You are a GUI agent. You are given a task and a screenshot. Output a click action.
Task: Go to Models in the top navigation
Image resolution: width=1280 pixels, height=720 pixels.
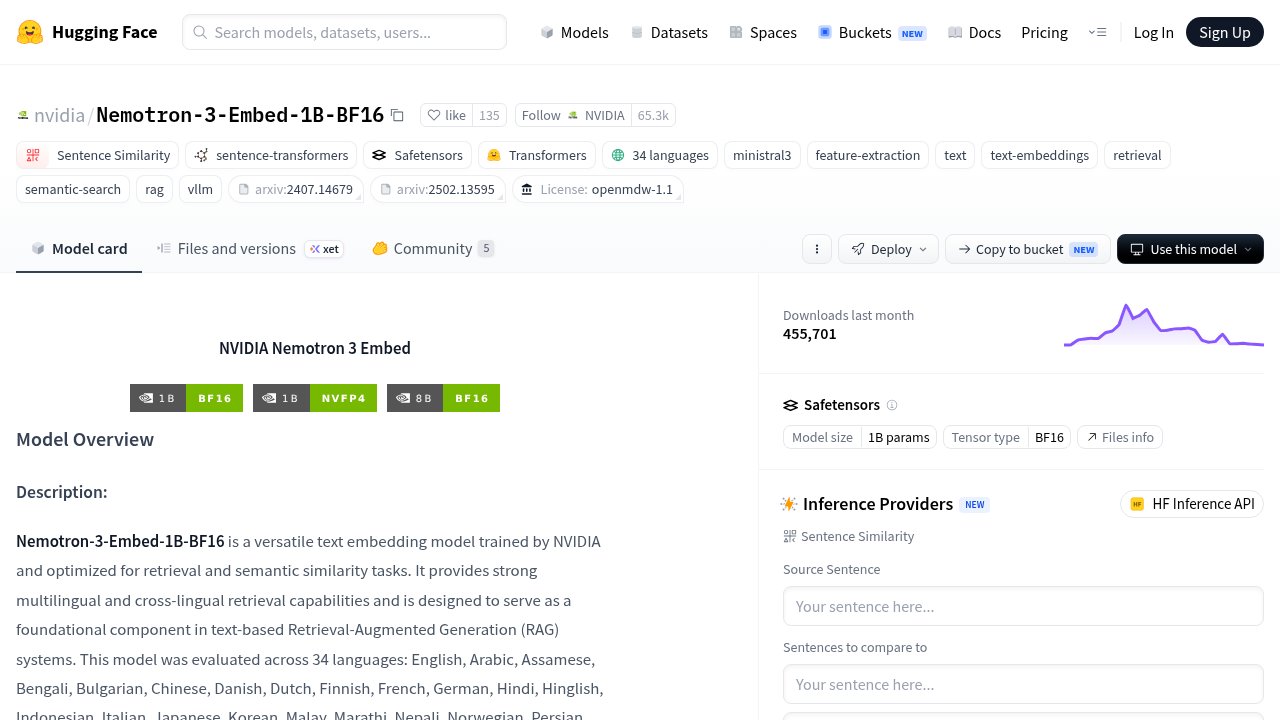[574, 32]
